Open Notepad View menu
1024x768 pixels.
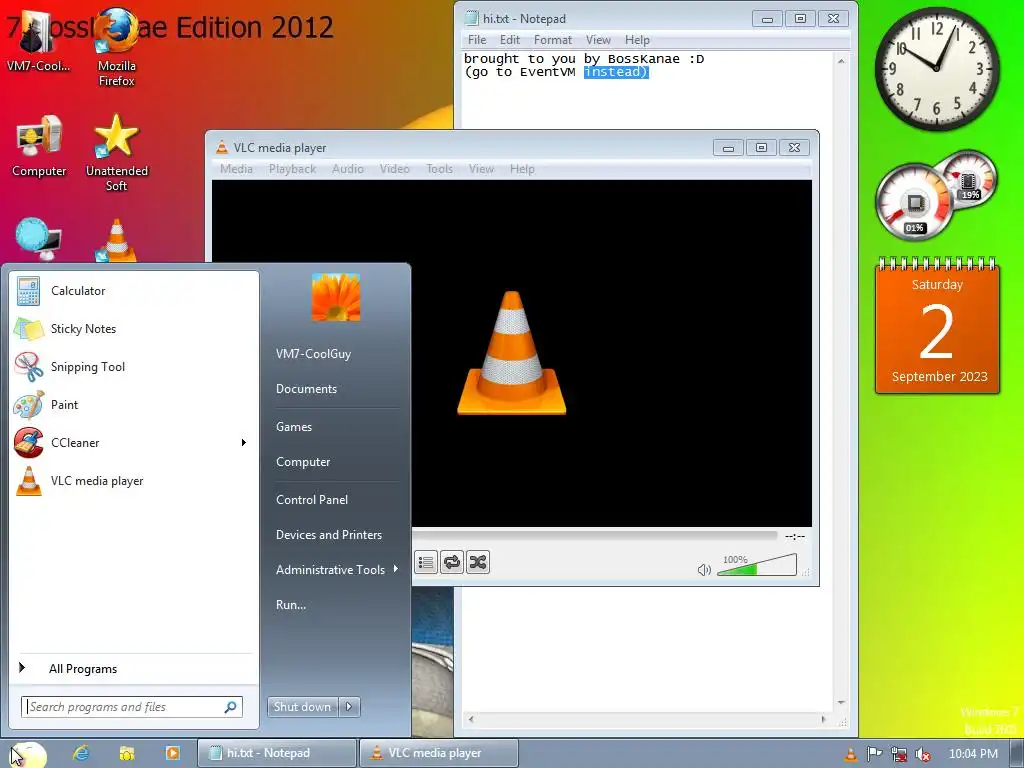click(598, 40)
